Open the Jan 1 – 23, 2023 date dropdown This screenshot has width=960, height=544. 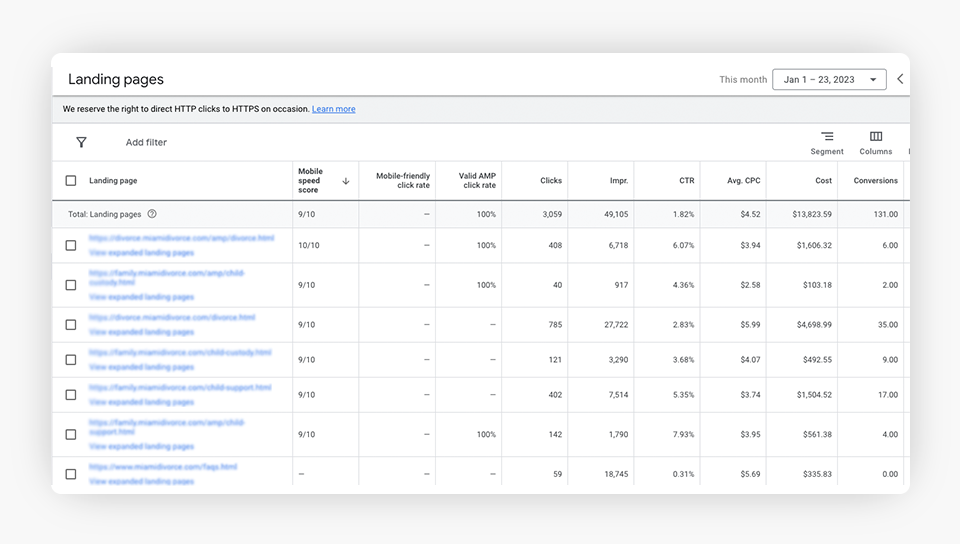pos(819,80)
